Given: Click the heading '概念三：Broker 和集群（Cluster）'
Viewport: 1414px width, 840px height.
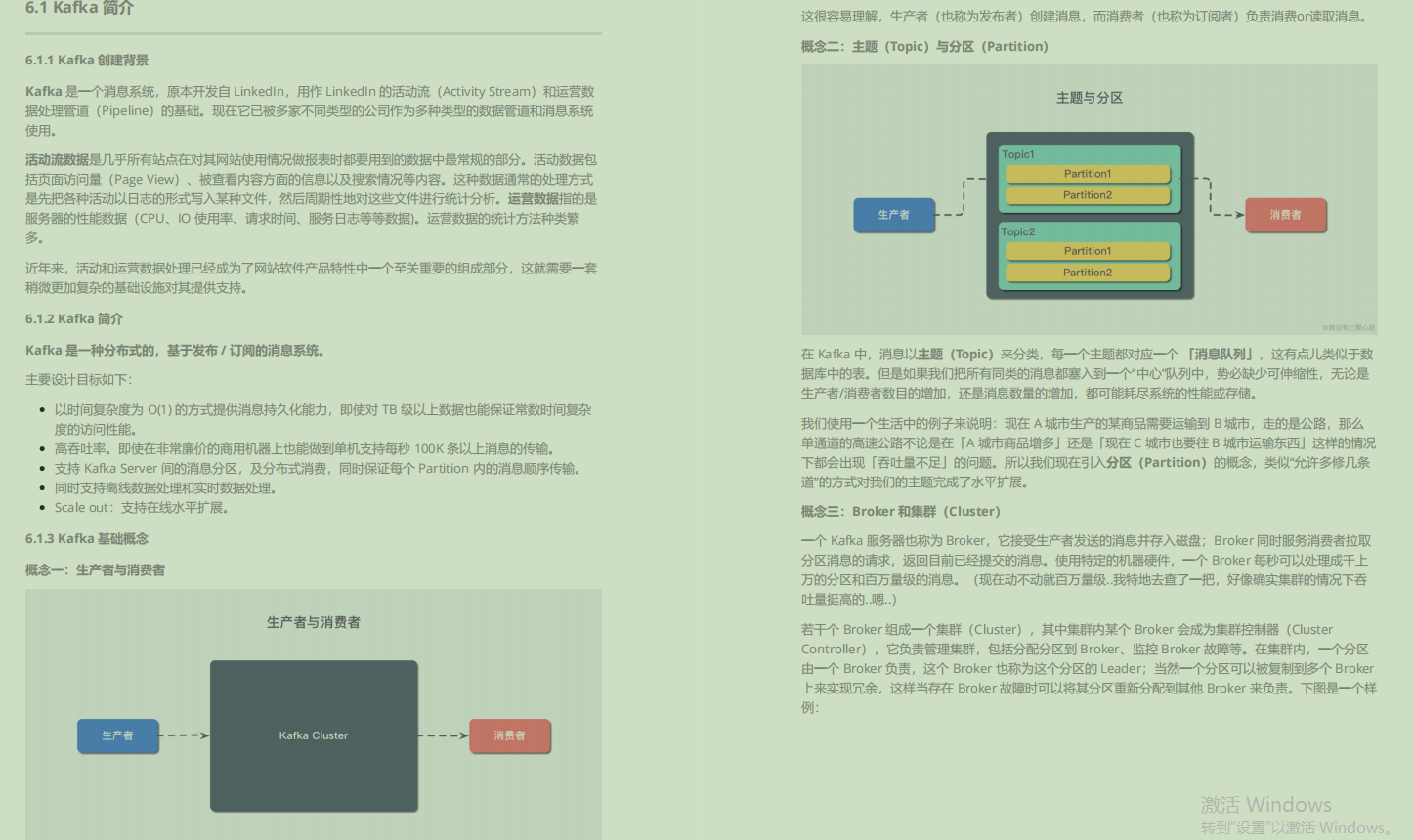Looking at the screenshot, I should (x=901, y=512).
